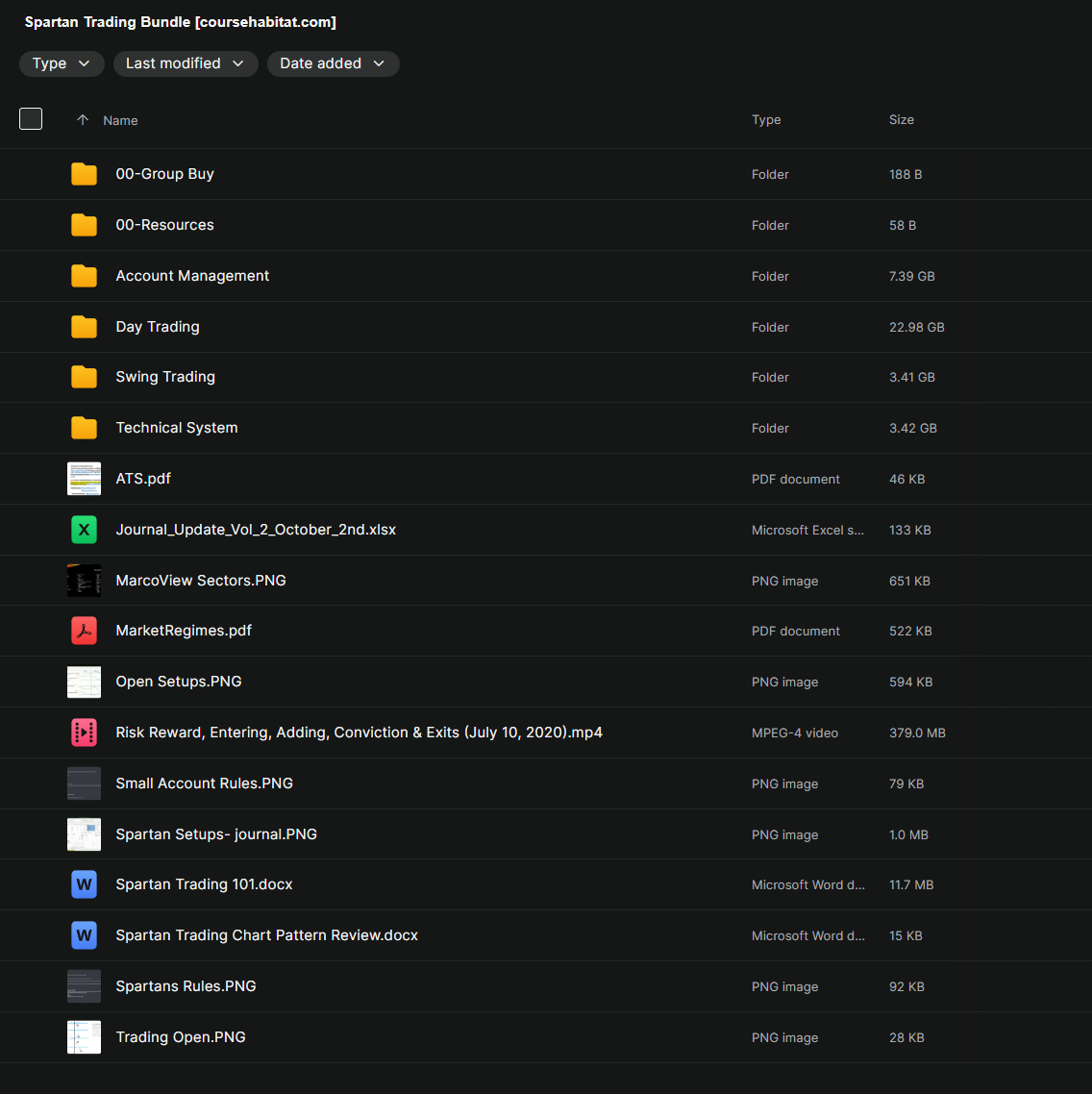Open the Last modified filter dropdown
Image resolution: width=1092 pixels, height=1094 pixels.
(x=186, y=63)
